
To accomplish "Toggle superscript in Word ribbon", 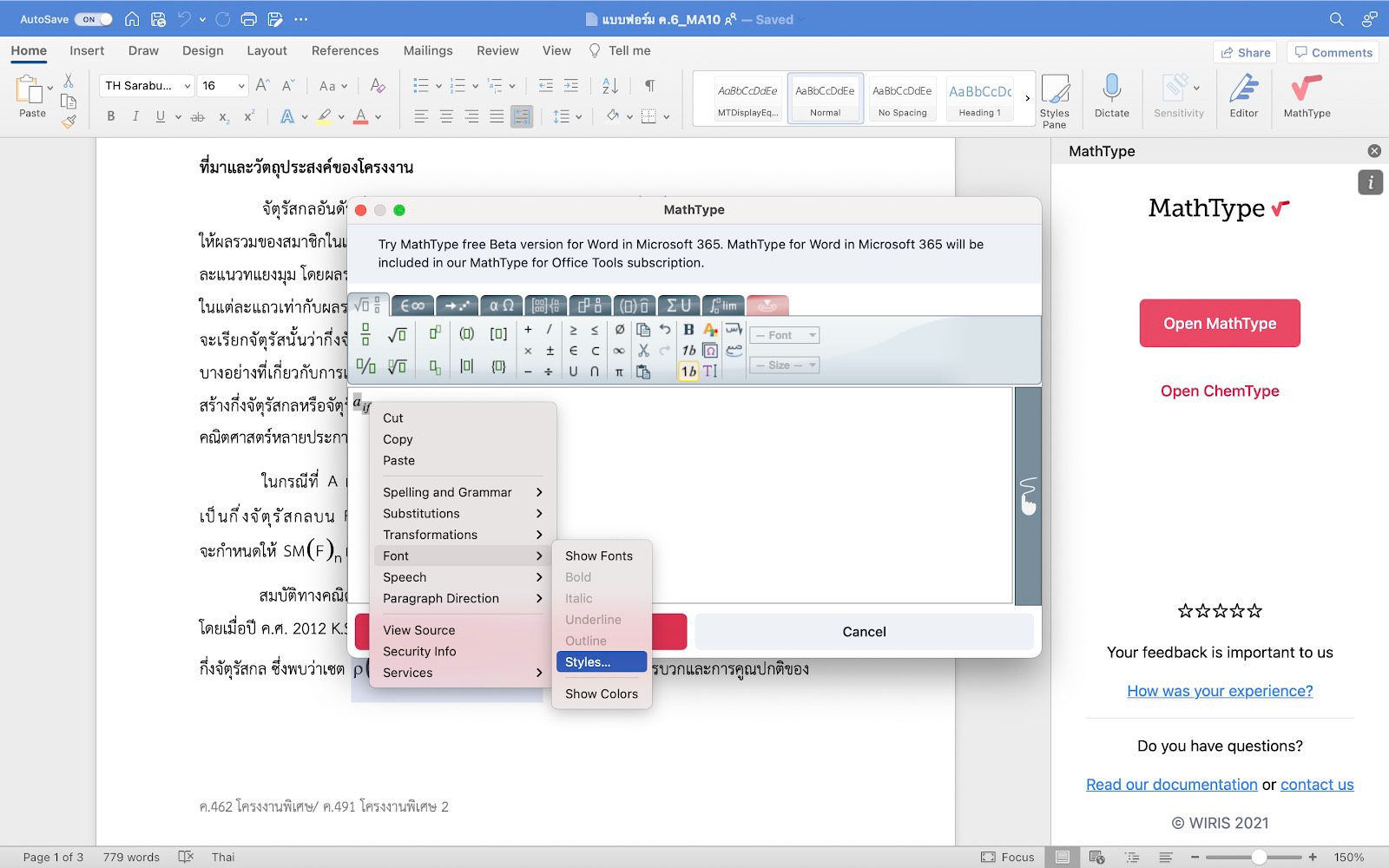I will (249, 116).
